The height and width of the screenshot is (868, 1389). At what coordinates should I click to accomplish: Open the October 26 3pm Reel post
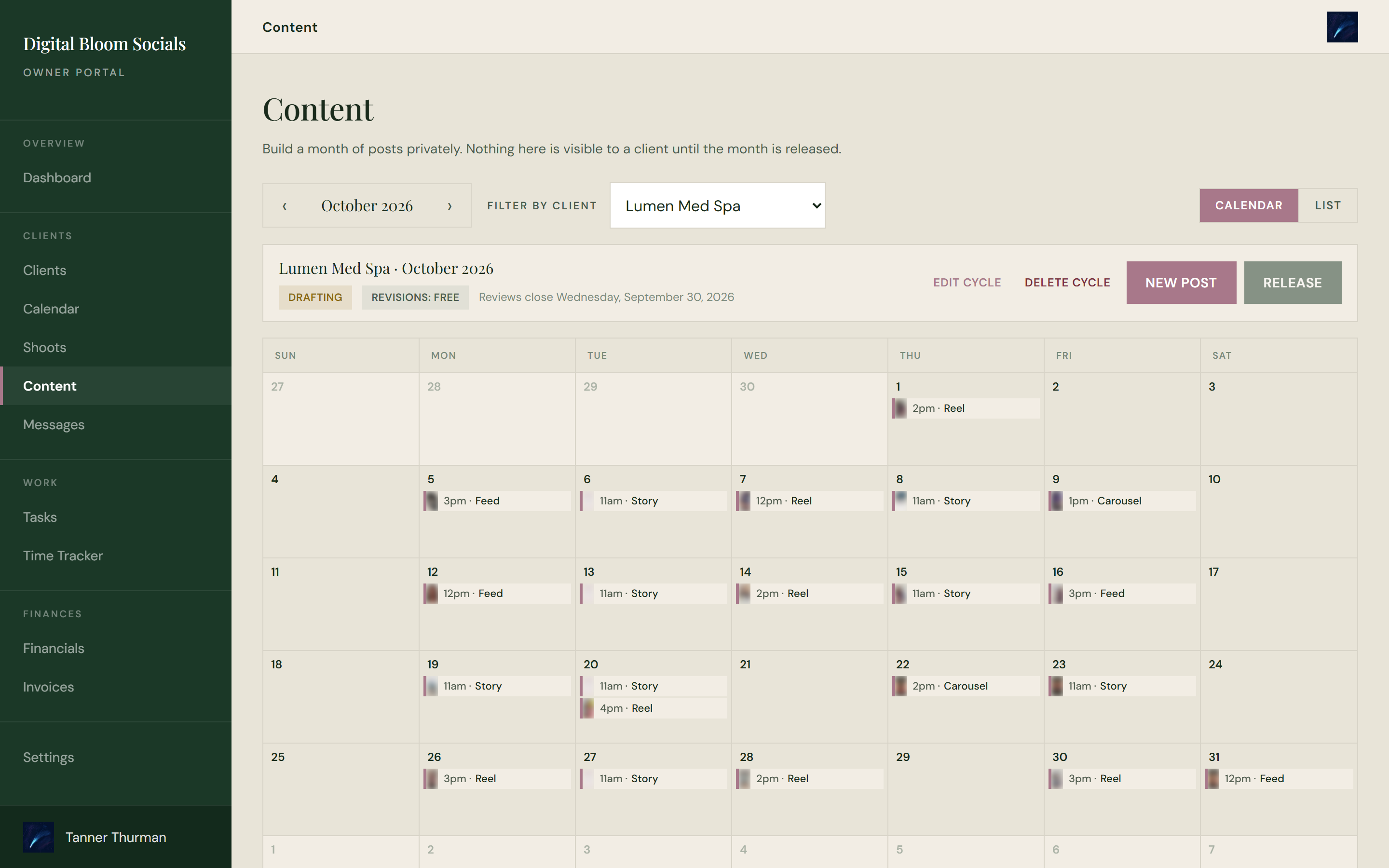[x=497, y=778]
